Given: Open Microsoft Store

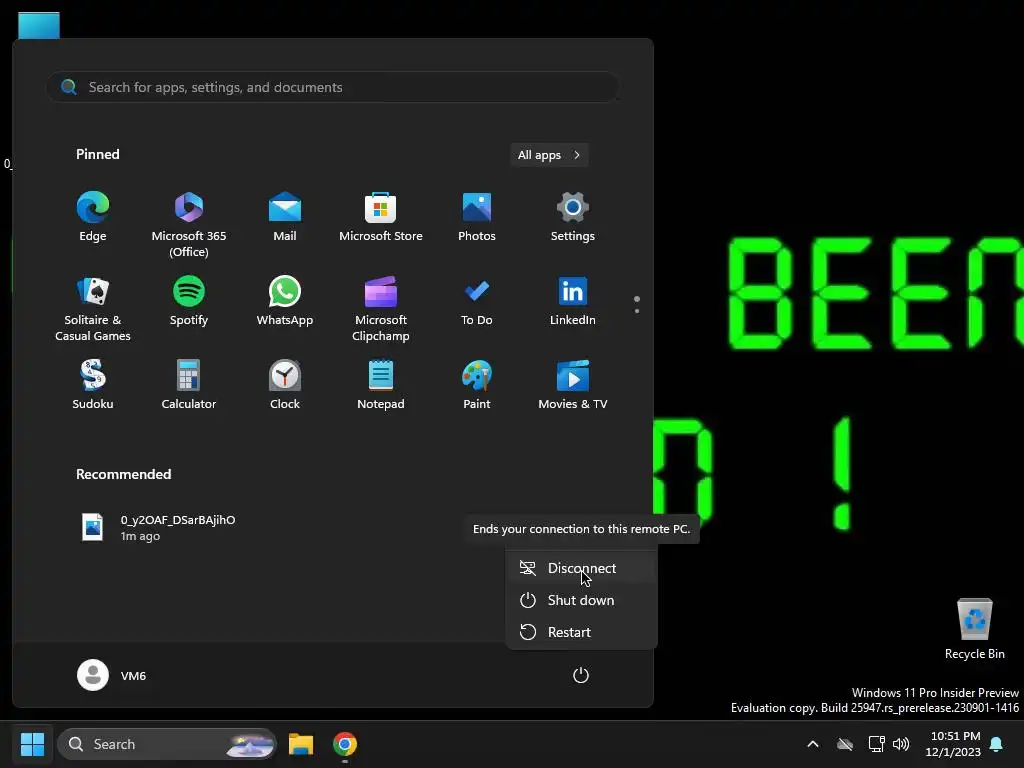Looking at the screenshot, I should (x=381, y=217).
